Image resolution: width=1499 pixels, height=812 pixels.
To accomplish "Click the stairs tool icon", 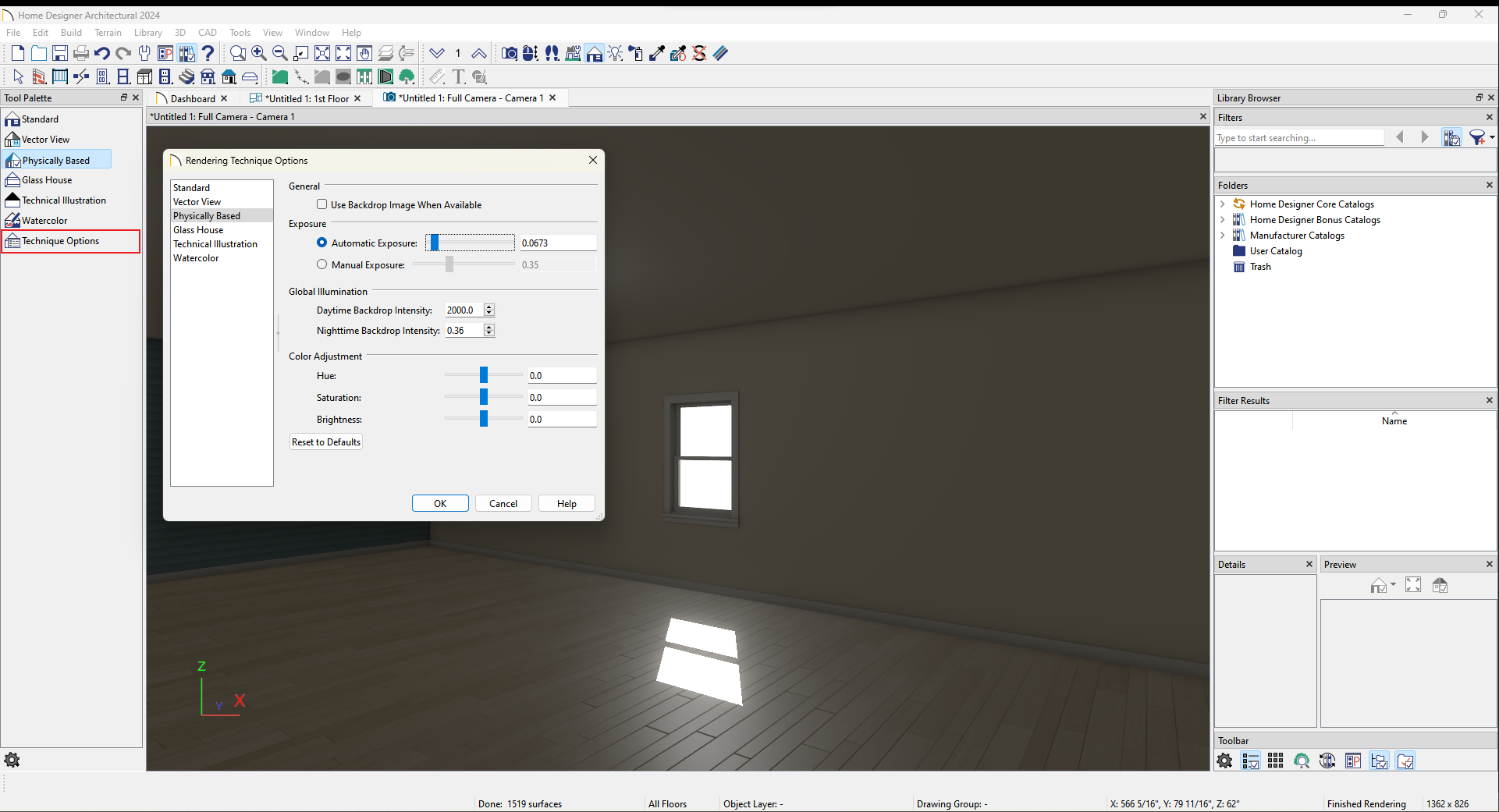I will pyautogui.click(x=186, y=76).
